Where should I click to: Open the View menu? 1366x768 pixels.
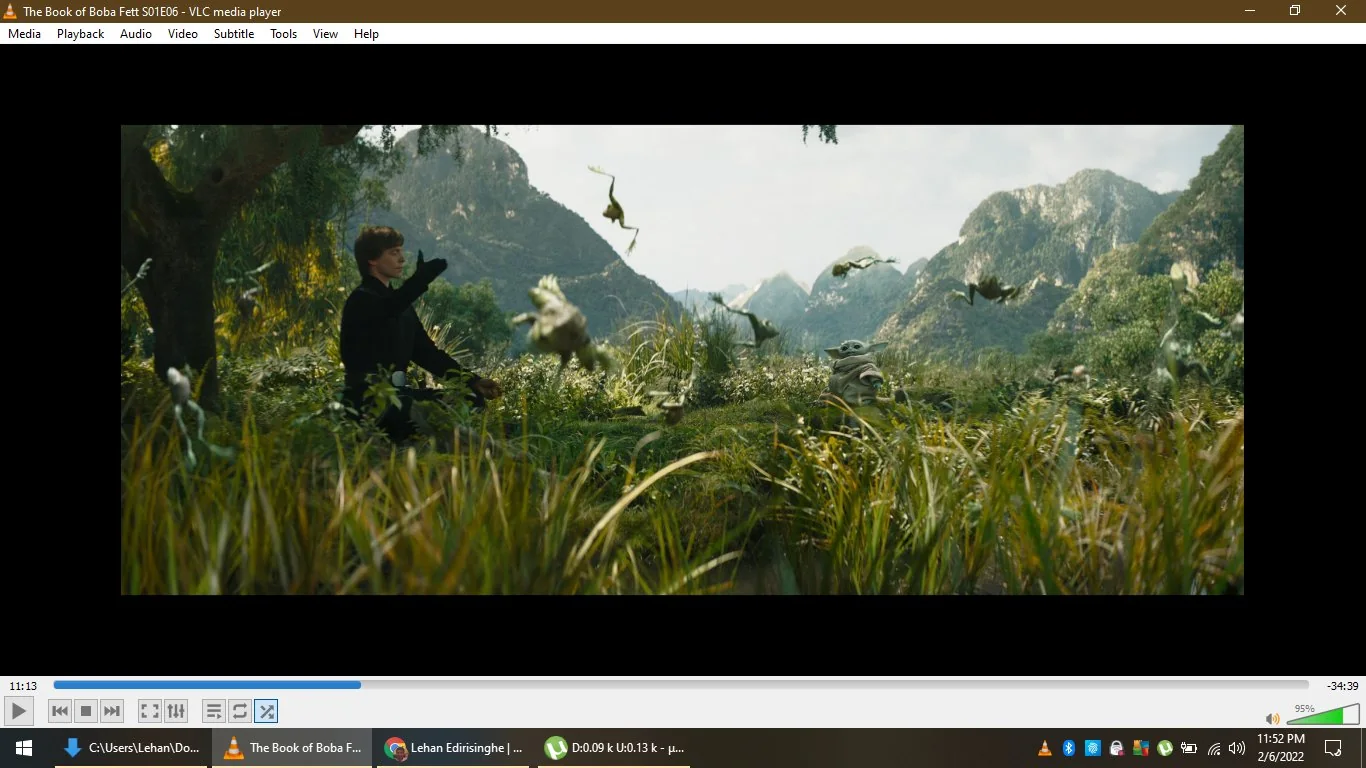tap(326, 34)
